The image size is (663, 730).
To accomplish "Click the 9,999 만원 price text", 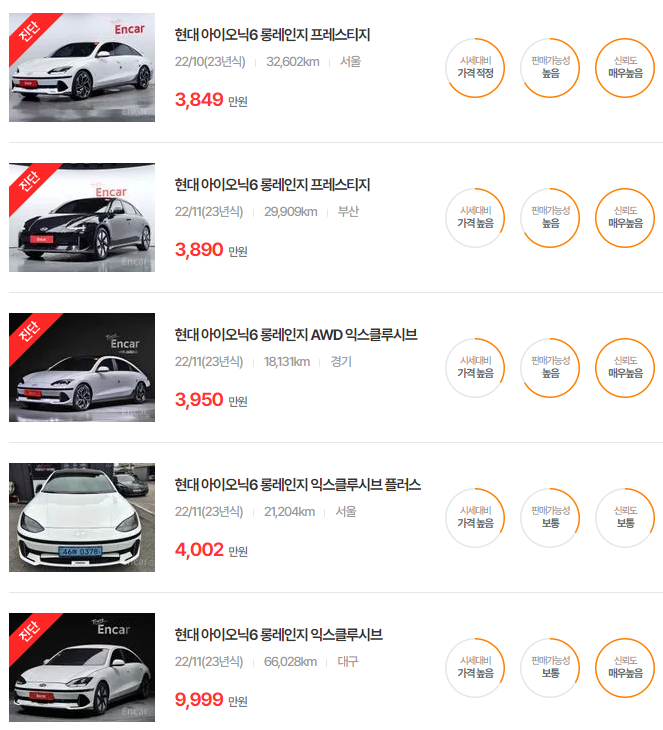I will (x=211, y=700).
